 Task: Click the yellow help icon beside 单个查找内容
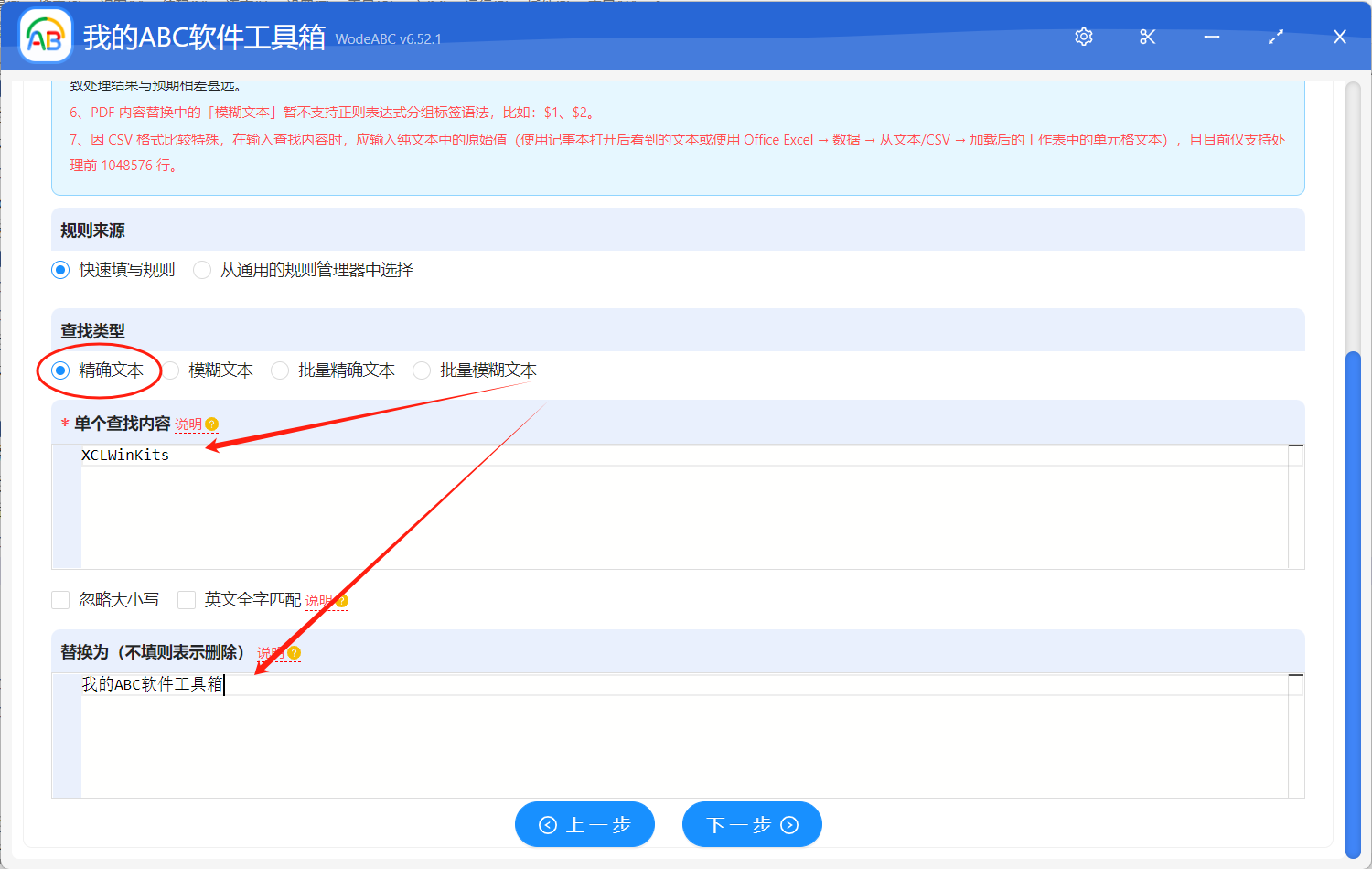[x=211, y=424]
